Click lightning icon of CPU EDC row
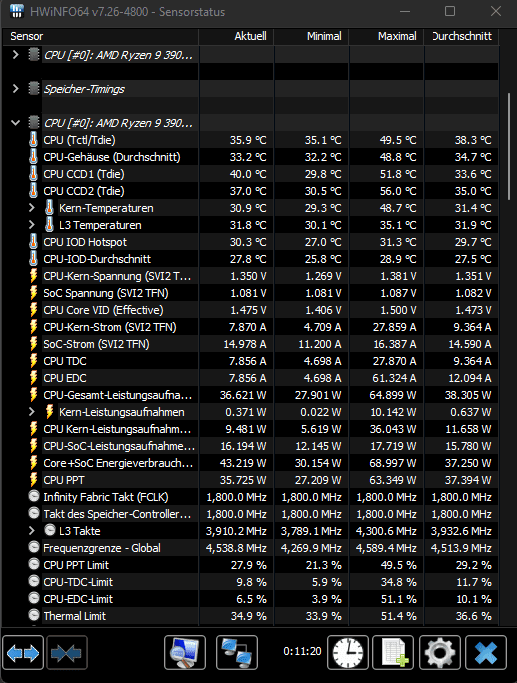 [34, 378]
